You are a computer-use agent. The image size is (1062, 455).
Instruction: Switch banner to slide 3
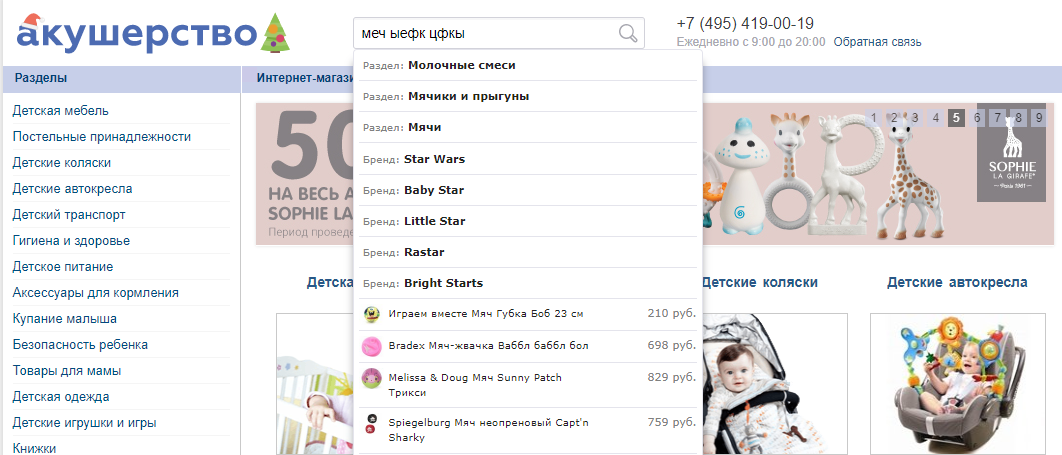click(x=915, y=118)
